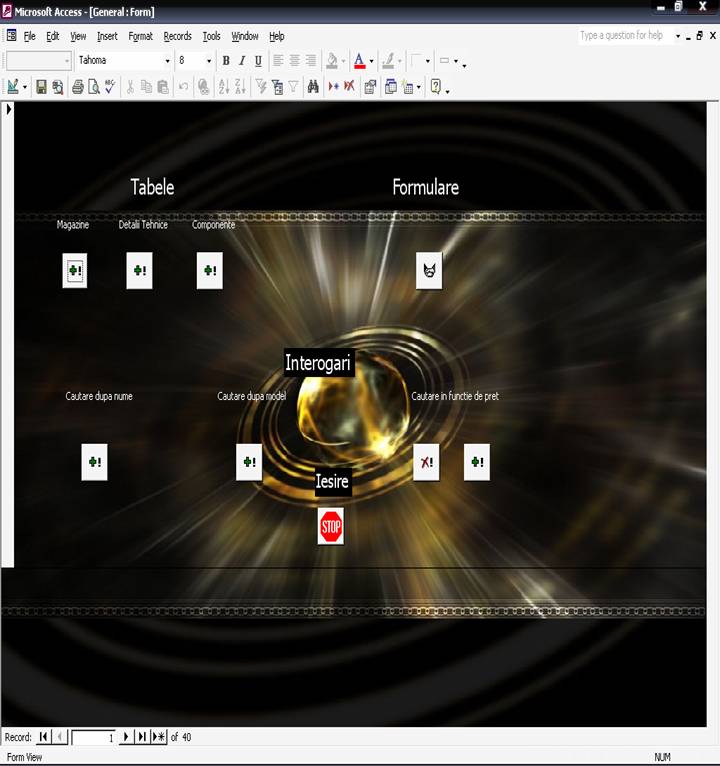
Task: Toggle italic formatting
Action: pyautogui.click(x=241, y=61)
